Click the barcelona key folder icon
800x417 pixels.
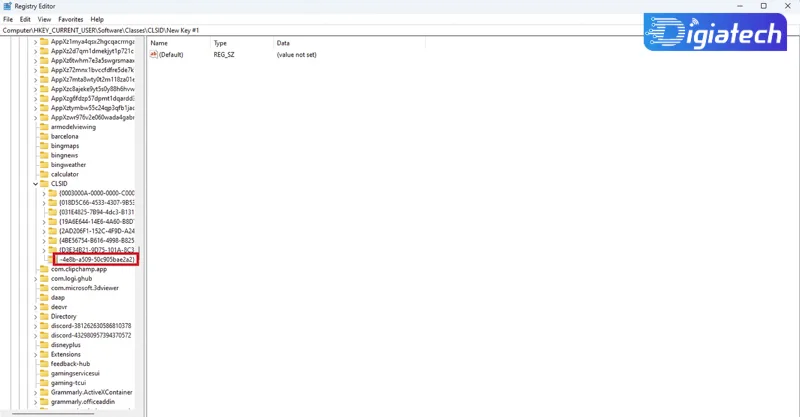pyautogui.click(x=44, y=136)
